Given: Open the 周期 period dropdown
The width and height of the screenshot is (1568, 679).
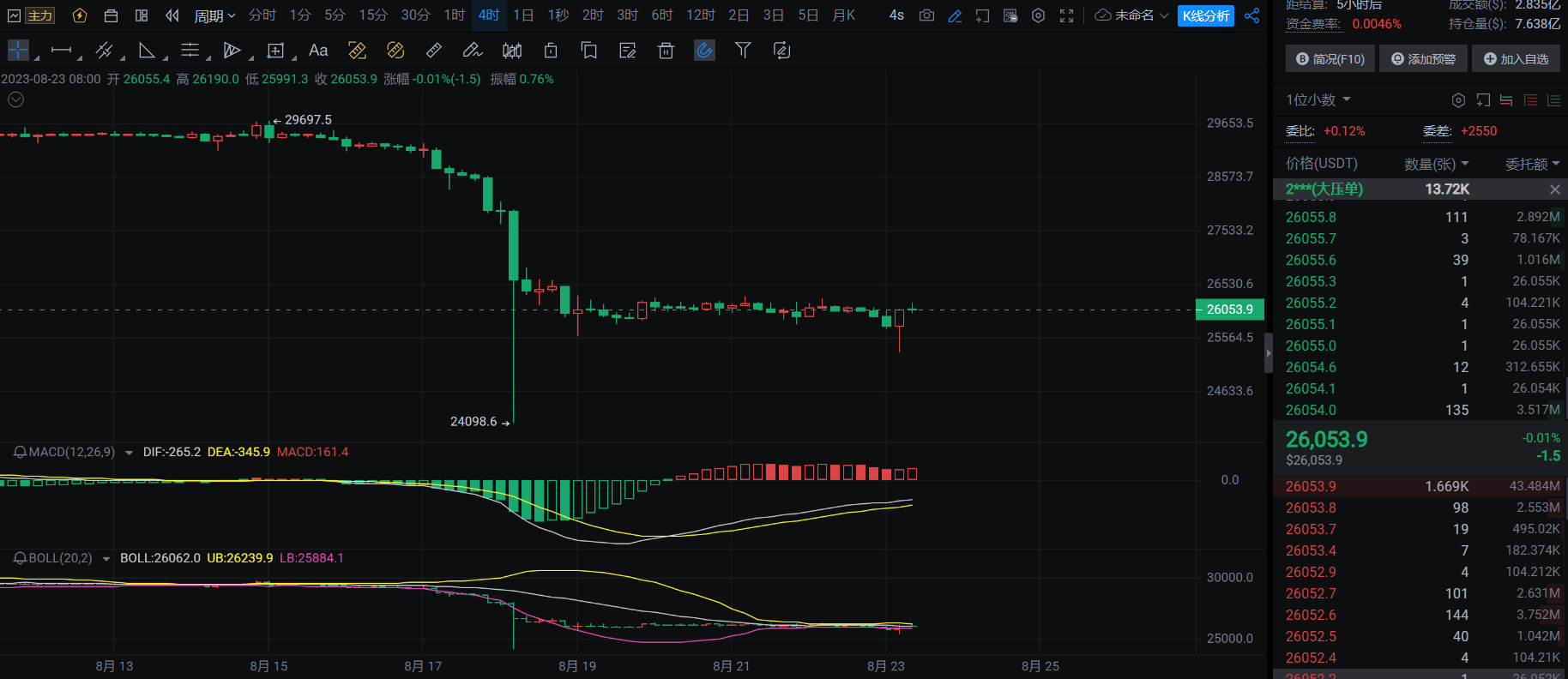Looking at the screenshot, I should coord(214,15).
